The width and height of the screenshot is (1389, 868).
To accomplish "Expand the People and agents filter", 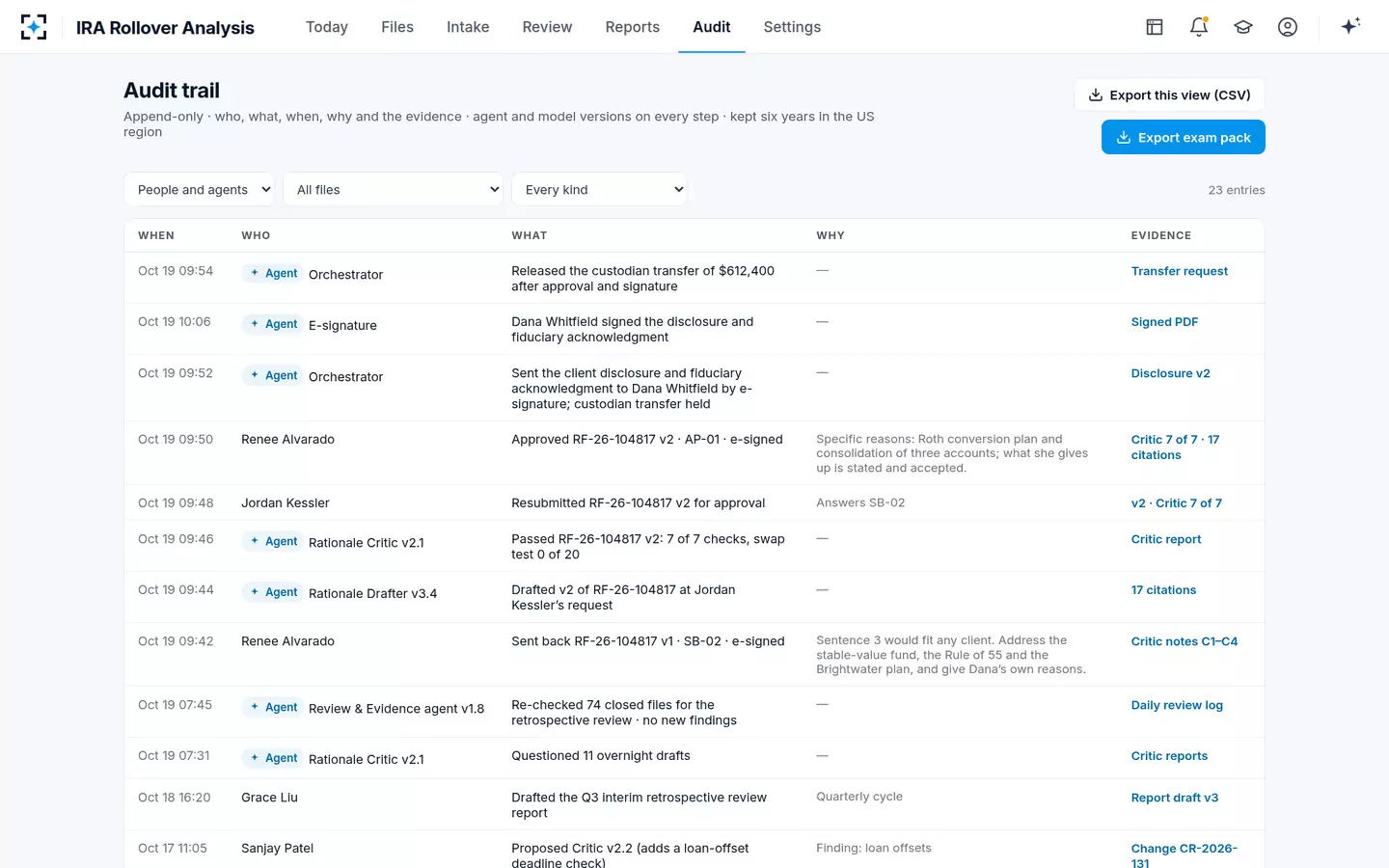I will tap(199, 189).
